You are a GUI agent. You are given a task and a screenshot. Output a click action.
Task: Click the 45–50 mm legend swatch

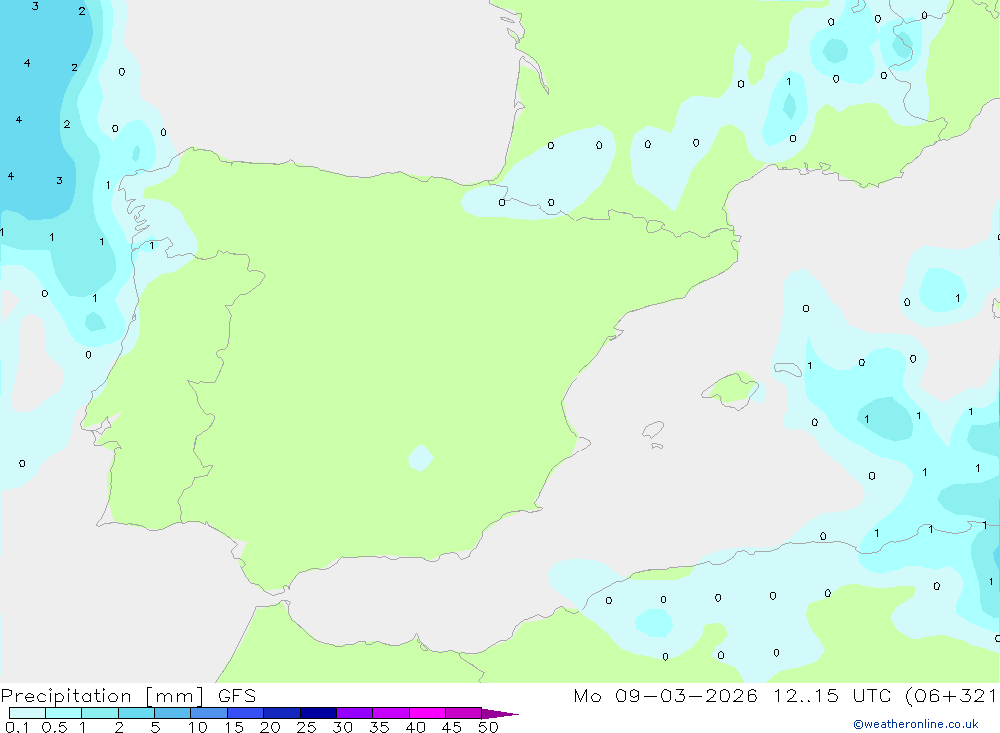463,713
